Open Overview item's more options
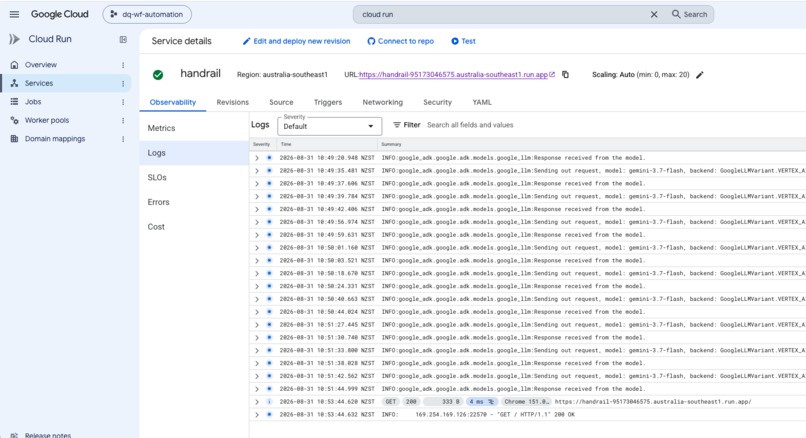Viewport: 806px width, 438px height. pos(123,65)
